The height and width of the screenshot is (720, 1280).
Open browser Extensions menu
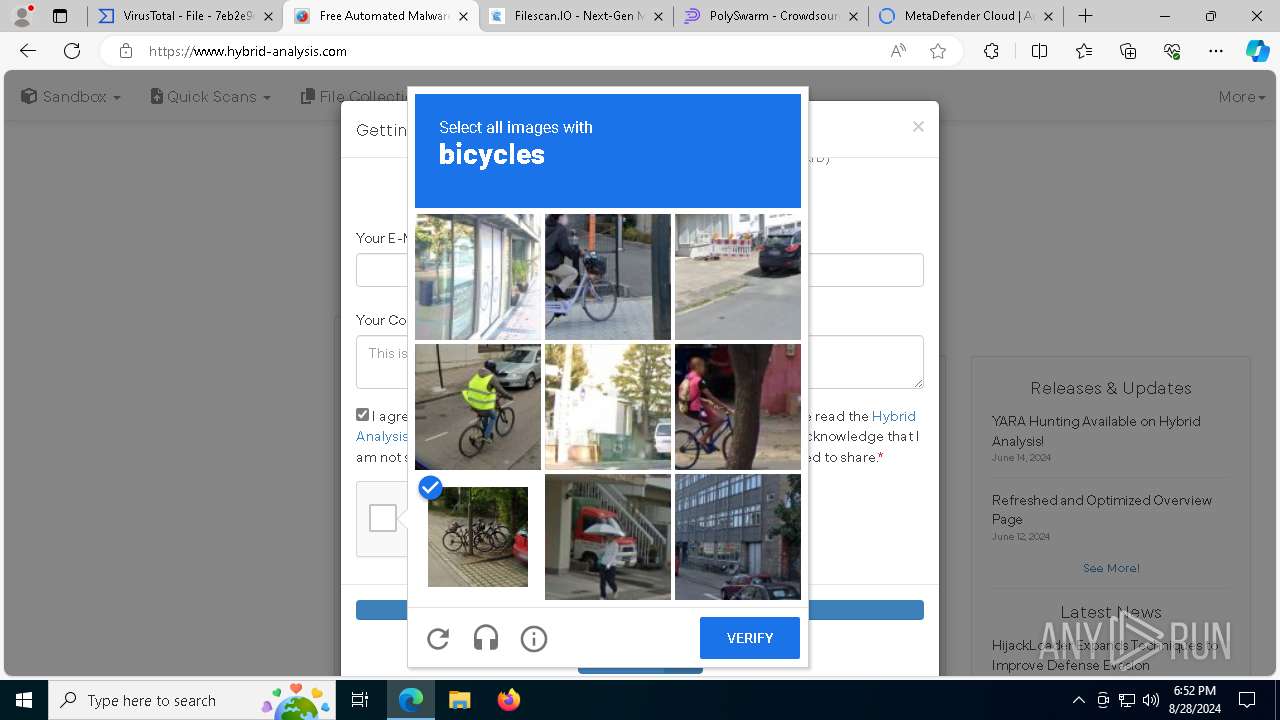[x=991, y=51]
